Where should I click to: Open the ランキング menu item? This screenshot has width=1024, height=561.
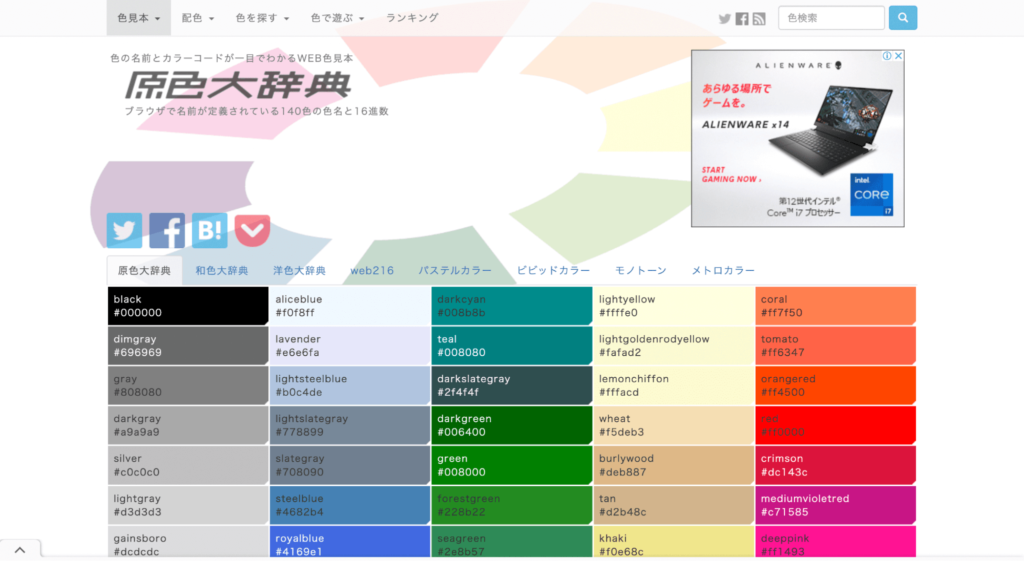pyautogui.click(x=412, y=18)
